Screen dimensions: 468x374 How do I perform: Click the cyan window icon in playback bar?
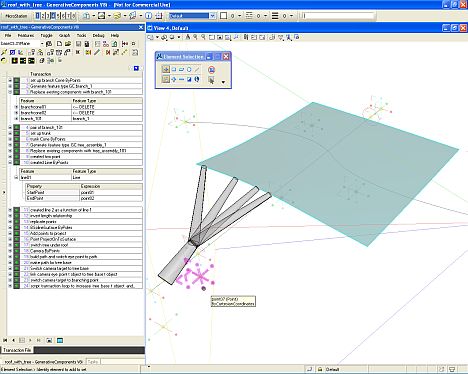60,340
